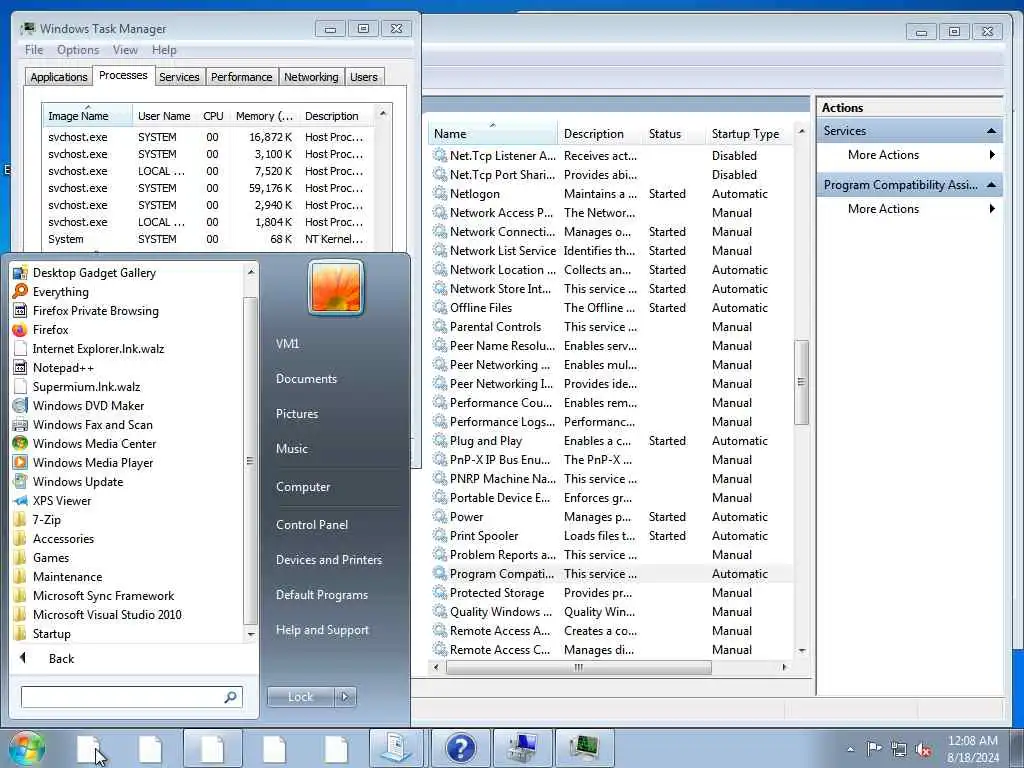1024x768 pixels.
Task: Expand the Startup folder
Action: pyautogui.click(x=52, y=633)
